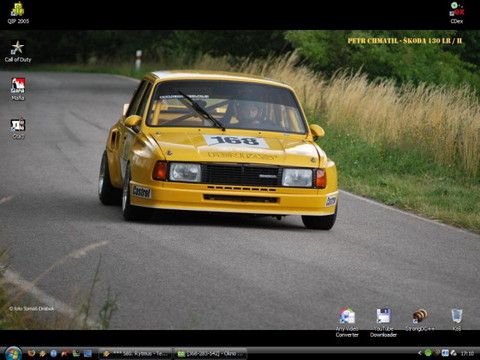Switch to the '[168-283-542]' taskbar window

click(x=211, y=354)
